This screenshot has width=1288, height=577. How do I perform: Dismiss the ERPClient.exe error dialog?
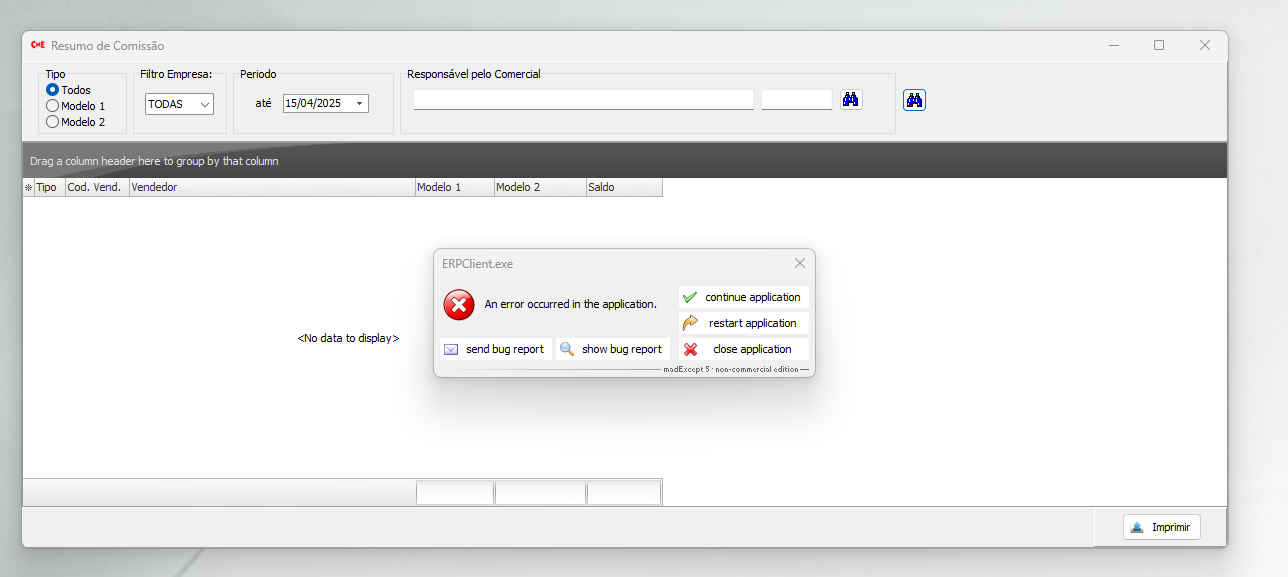coord(799,263)
